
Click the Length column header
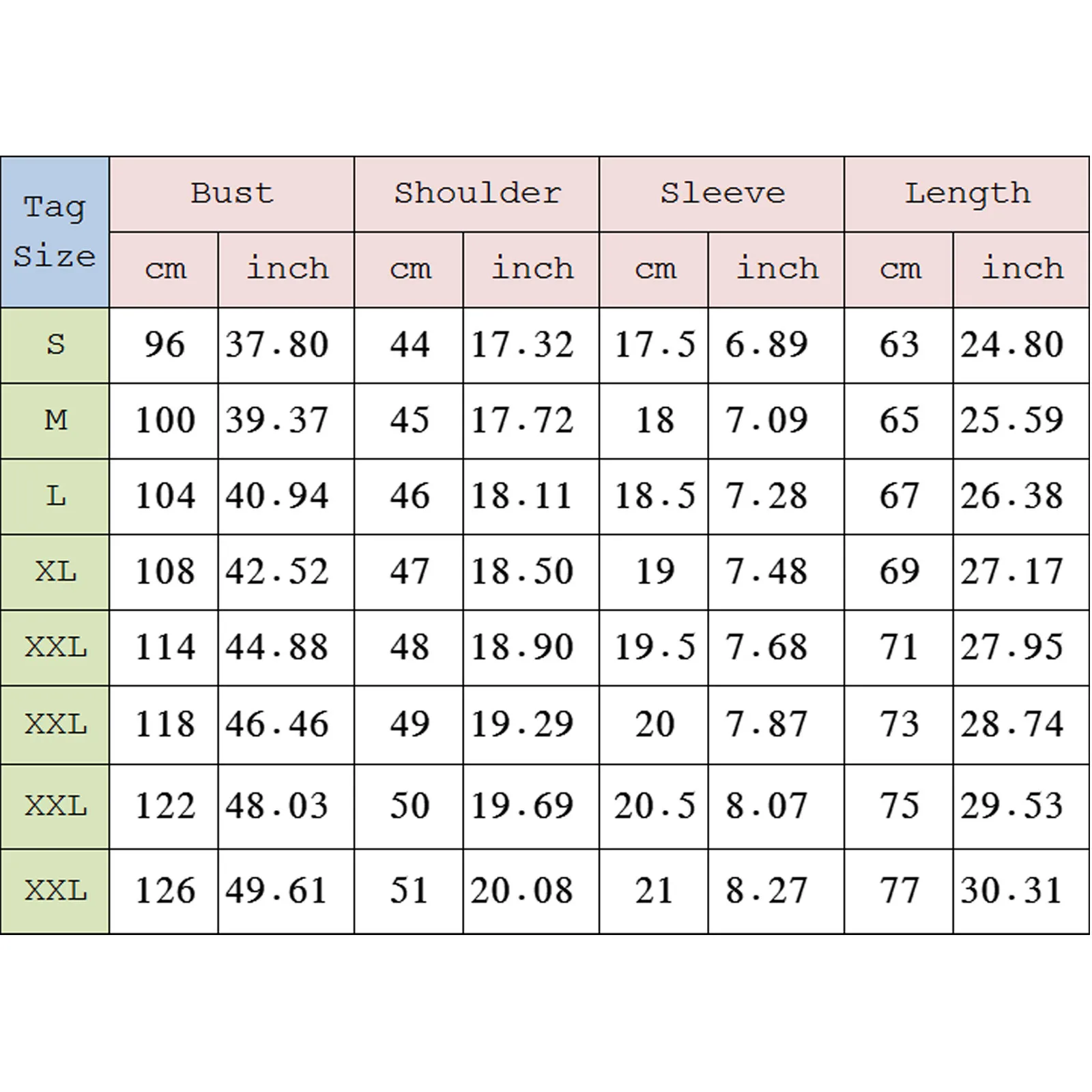tap(967, 195)
